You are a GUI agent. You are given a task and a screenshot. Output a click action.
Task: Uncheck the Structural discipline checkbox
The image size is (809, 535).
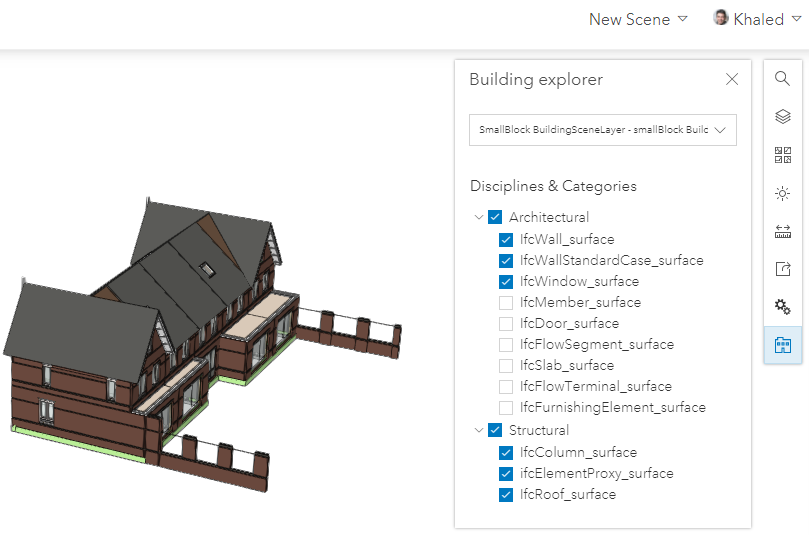click(x=495, y=430)
